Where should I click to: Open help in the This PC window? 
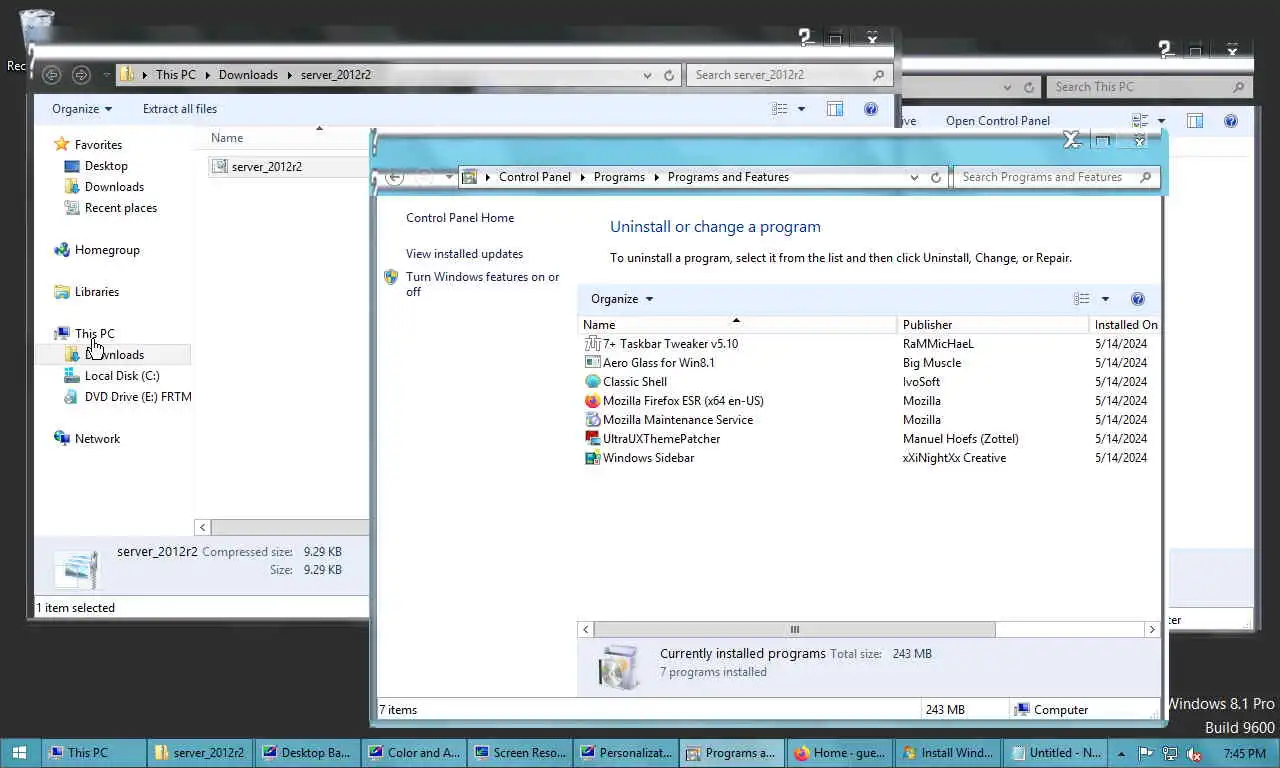[x=1231, y=121]
